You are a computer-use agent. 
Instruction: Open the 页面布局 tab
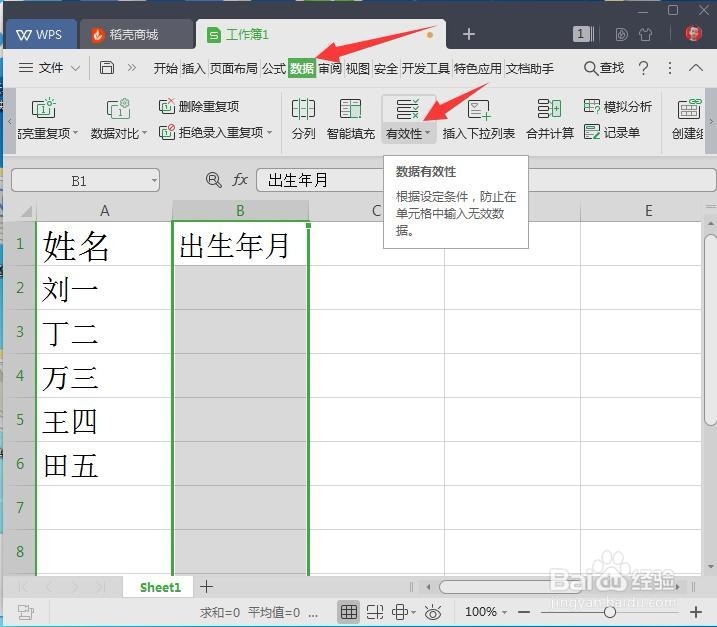(x=234, y=68)
